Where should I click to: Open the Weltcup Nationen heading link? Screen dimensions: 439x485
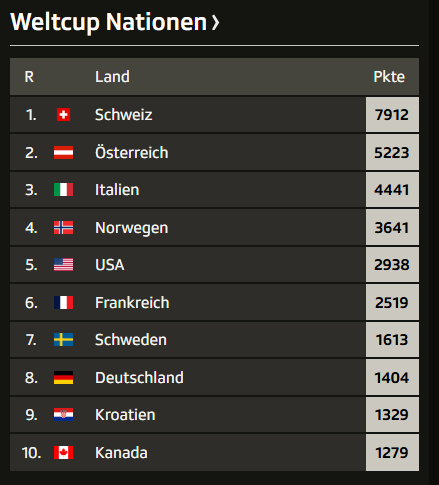(x=109, y=22)
